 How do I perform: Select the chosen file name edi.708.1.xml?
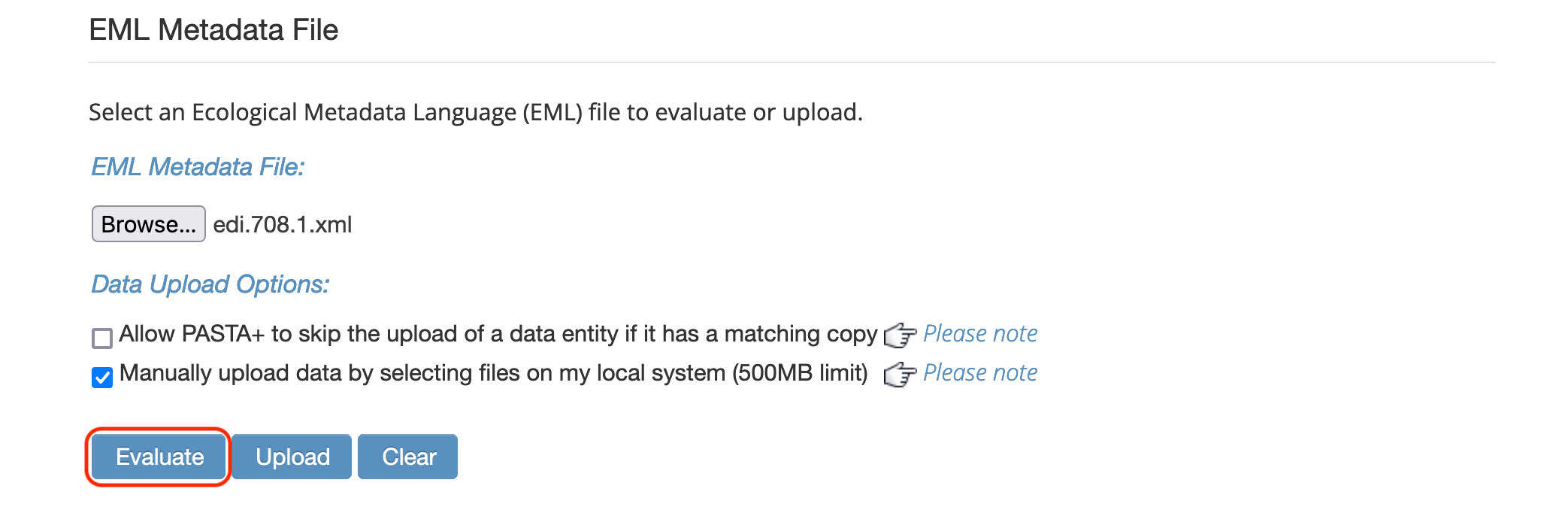283,225
